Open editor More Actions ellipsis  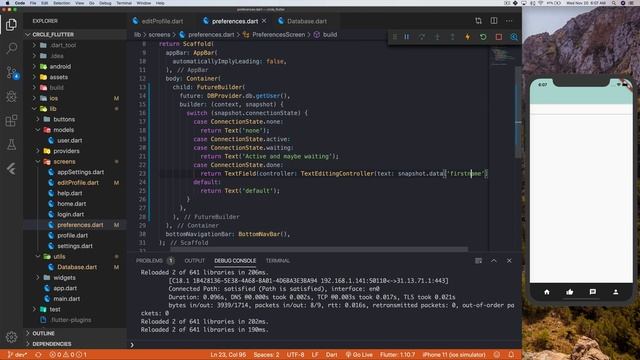point(509,21)
